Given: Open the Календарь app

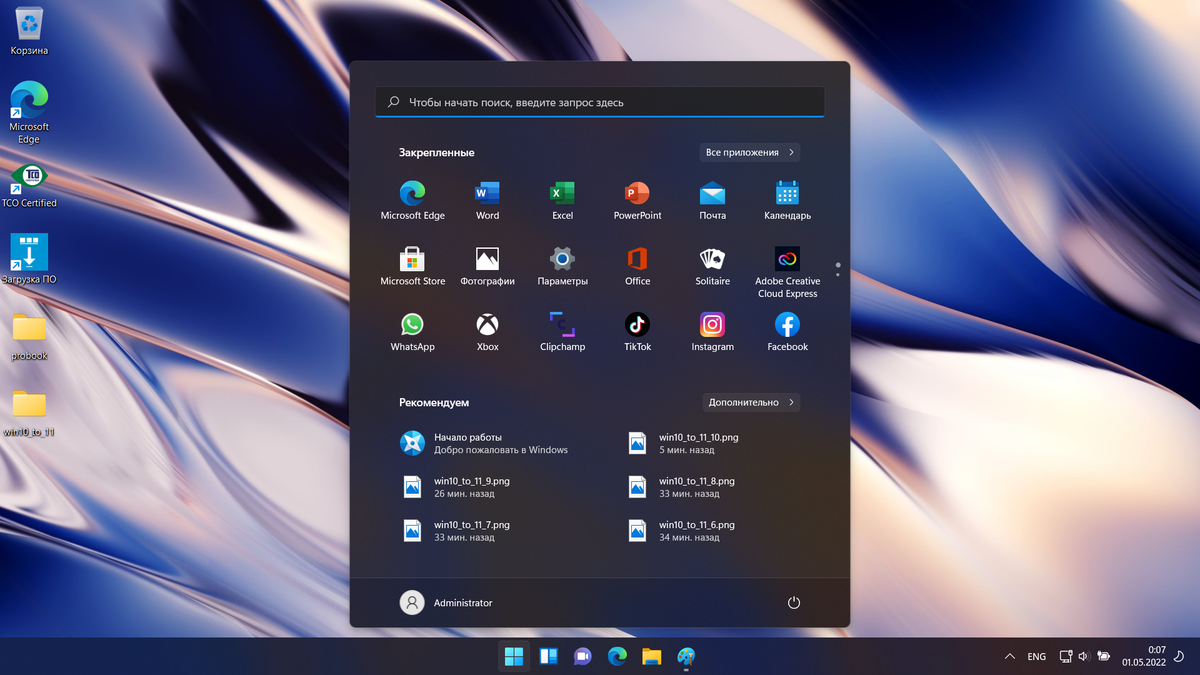Looking at the screenshot, I should click(x=787, y=200).
